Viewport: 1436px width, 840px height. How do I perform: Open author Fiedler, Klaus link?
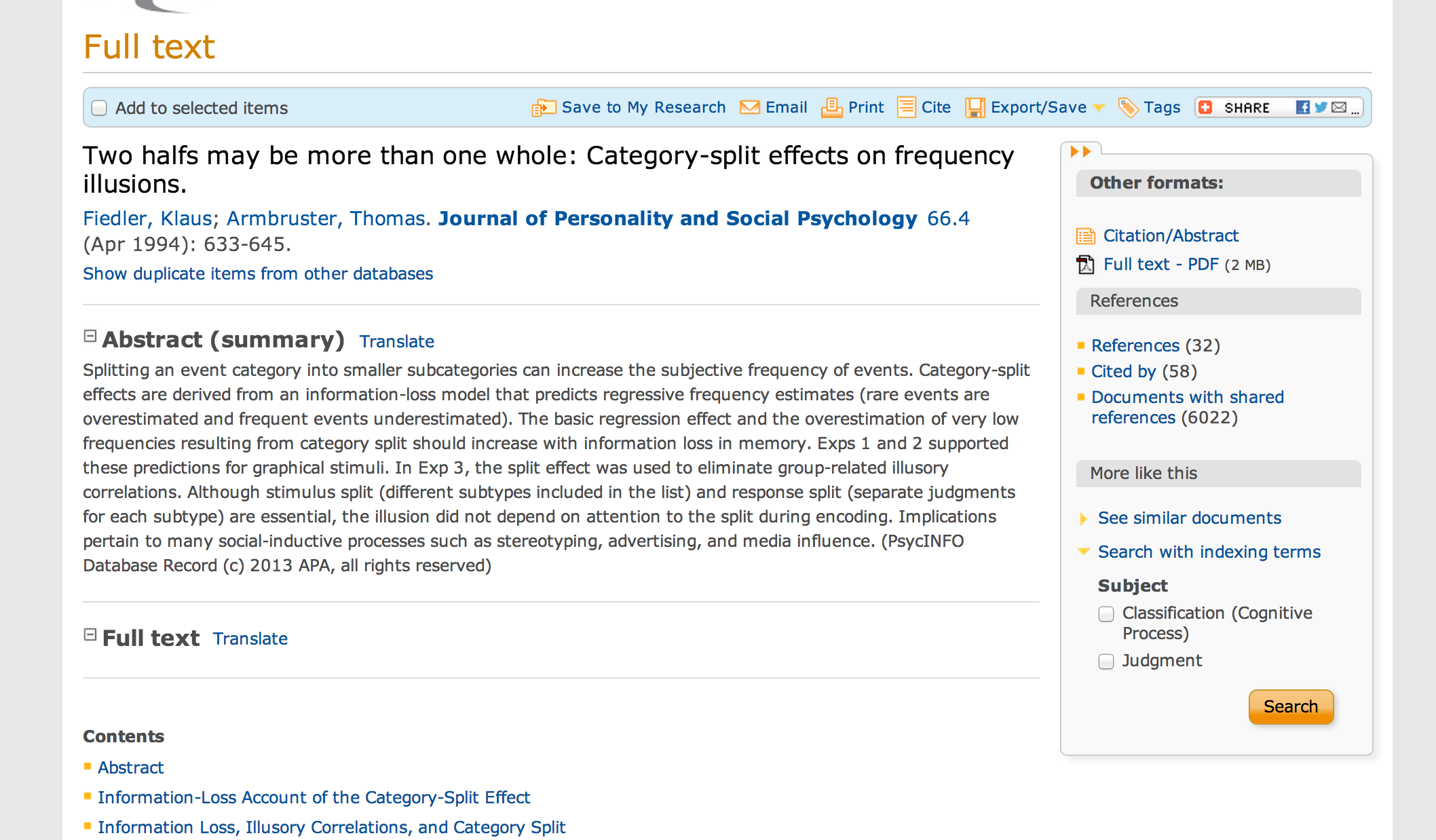point(147,218)
